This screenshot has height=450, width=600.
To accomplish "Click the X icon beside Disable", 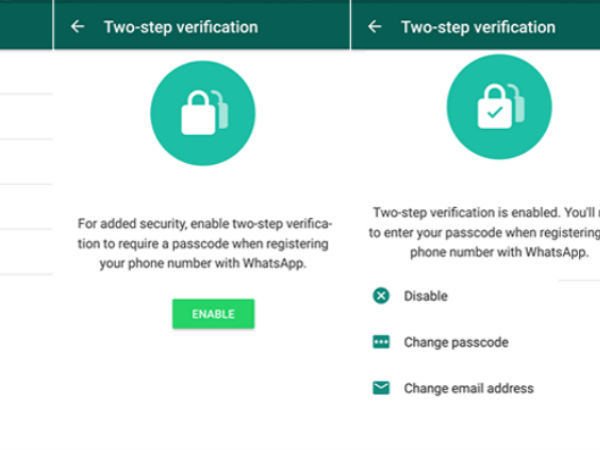I will [x=381, y=296].
